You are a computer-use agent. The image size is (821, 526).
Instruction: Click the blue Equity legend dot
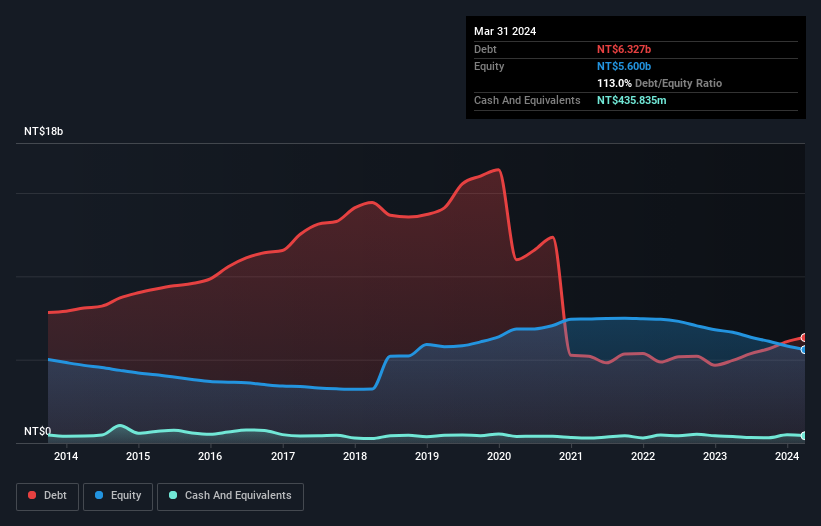[x=99, y=495]
